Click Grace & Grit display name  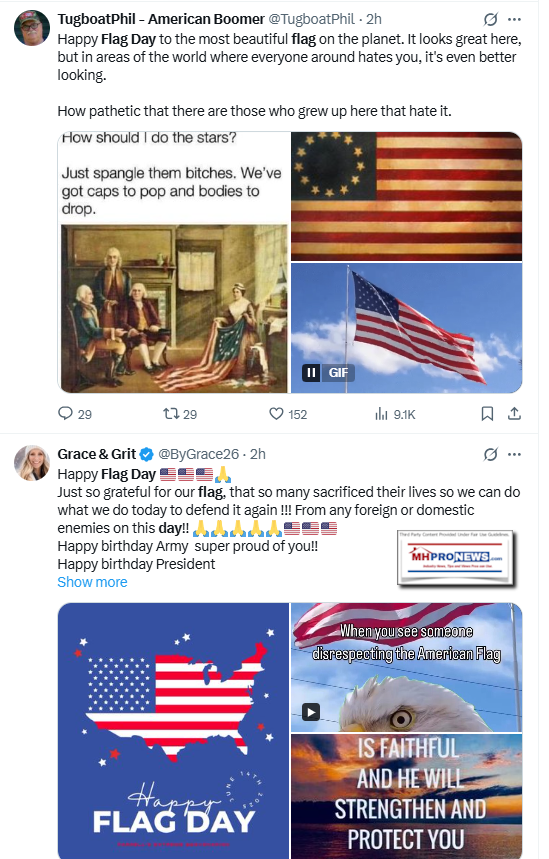96,454
